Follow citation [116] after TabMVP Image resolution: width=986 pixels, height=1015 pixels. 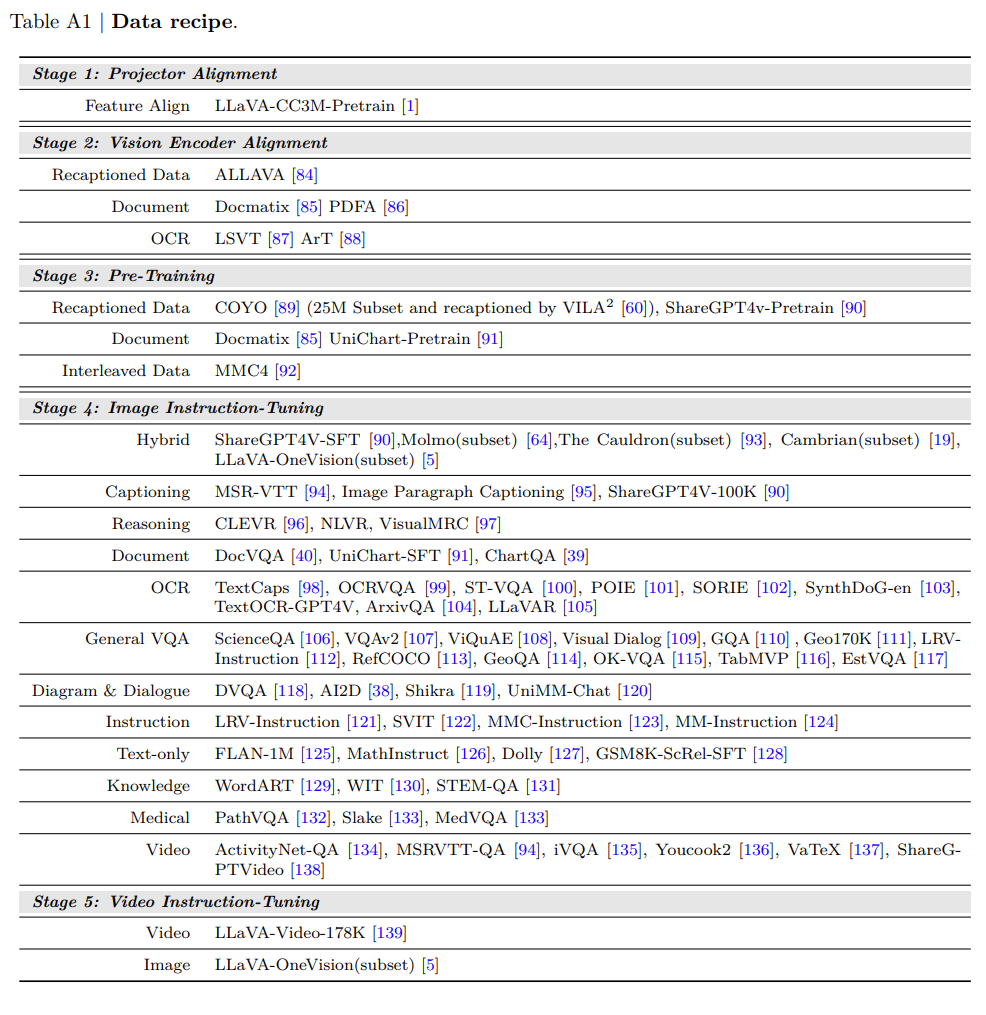pyautogui.click(x=813, y=660)
